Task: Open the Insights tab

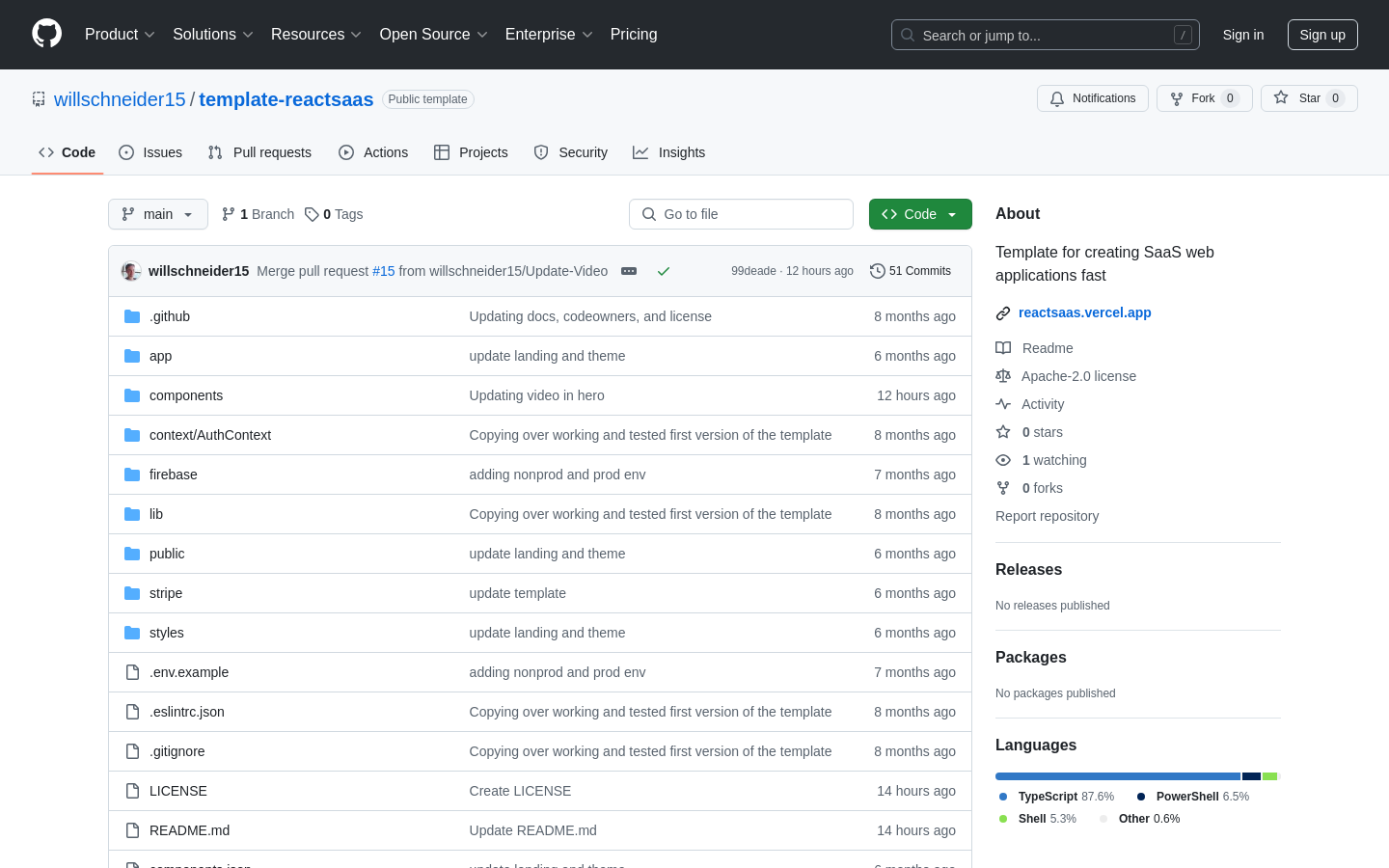Action: point(669,152)
